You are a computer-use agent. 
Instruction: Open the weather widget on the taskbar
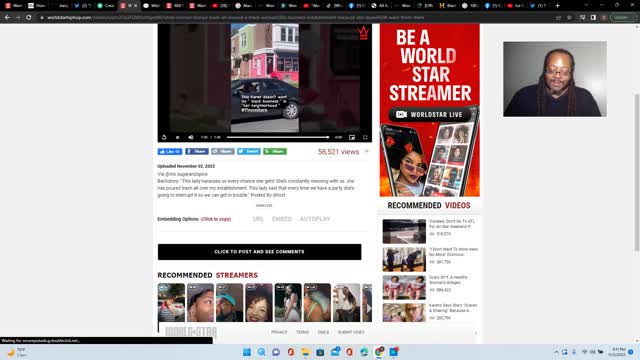[17, 352]
